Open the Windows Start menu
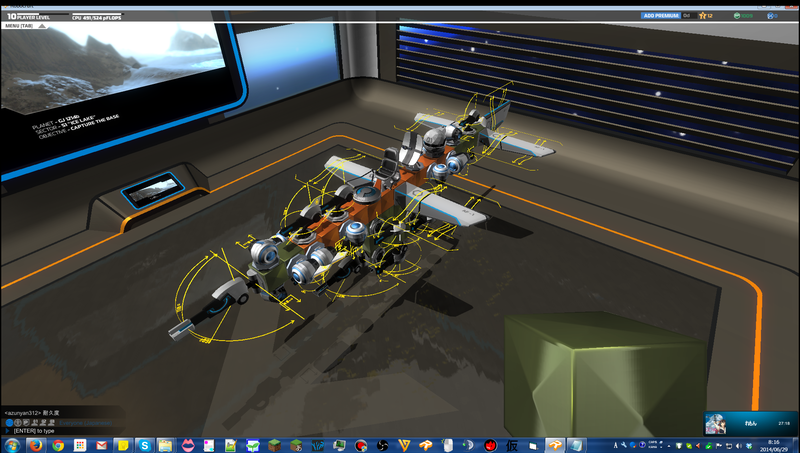 [x=11, y=445]
